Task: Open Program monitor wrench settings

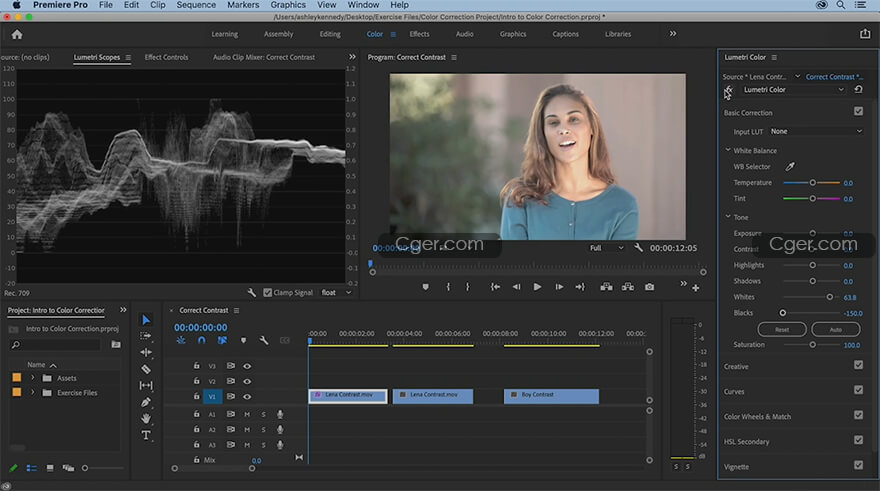Action: (638, 247)
